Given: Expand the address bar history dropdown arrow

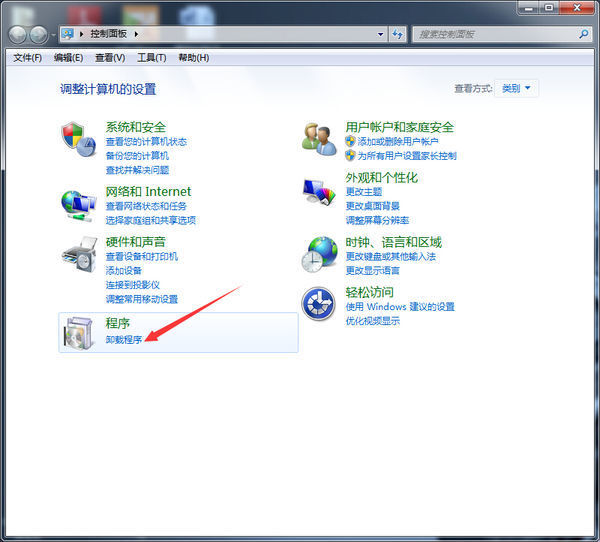Looking at the screenshot, I should (380, 34).
